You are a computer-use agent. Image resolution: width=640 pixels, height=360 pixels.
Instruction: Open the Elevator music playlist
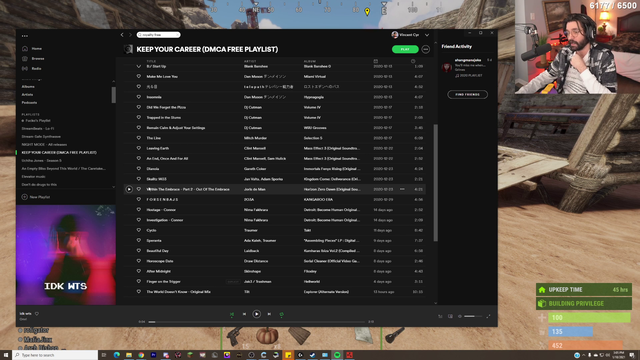(x=33, y=177)
